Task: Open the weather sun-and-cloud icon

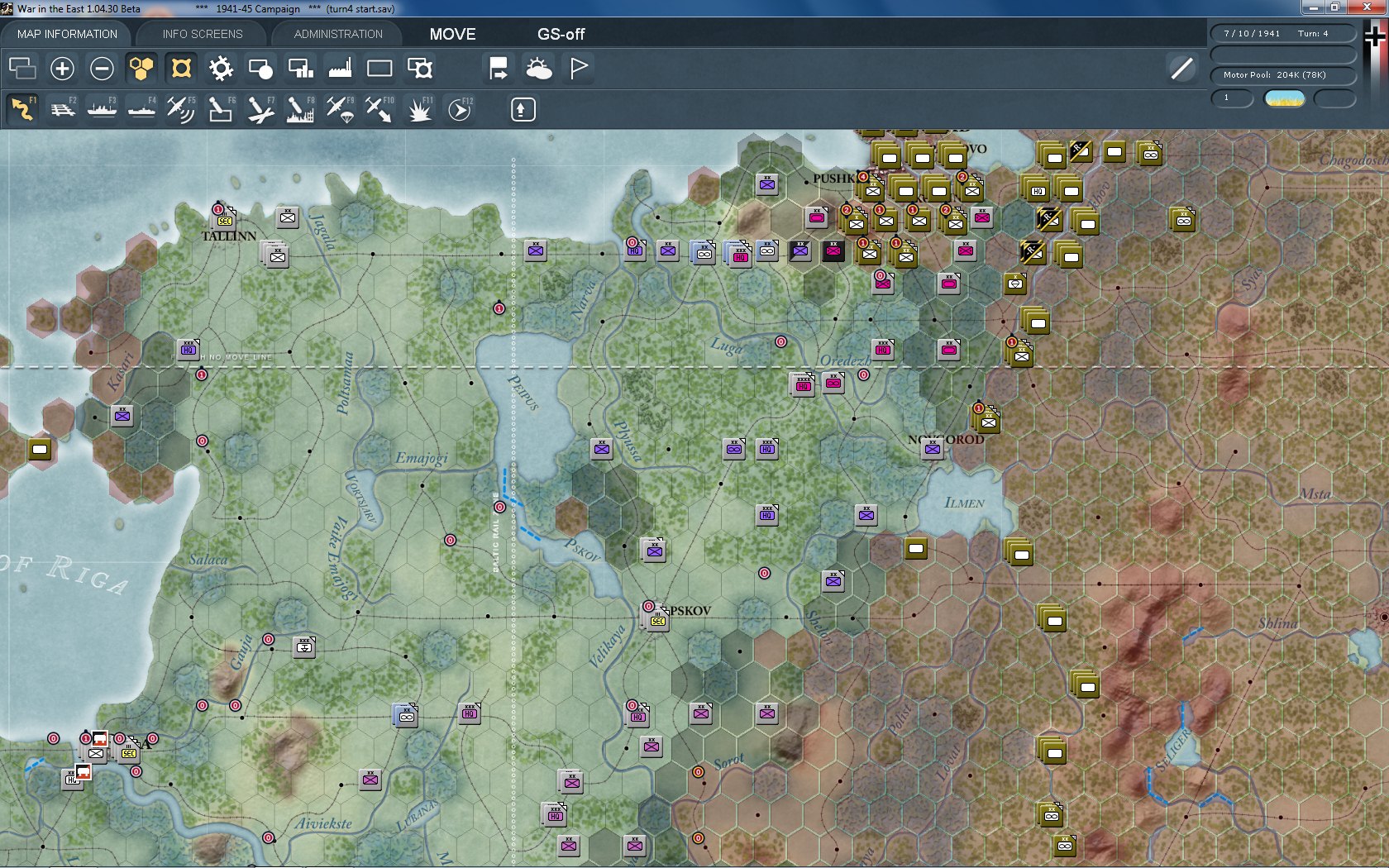Action: point(538,68)
